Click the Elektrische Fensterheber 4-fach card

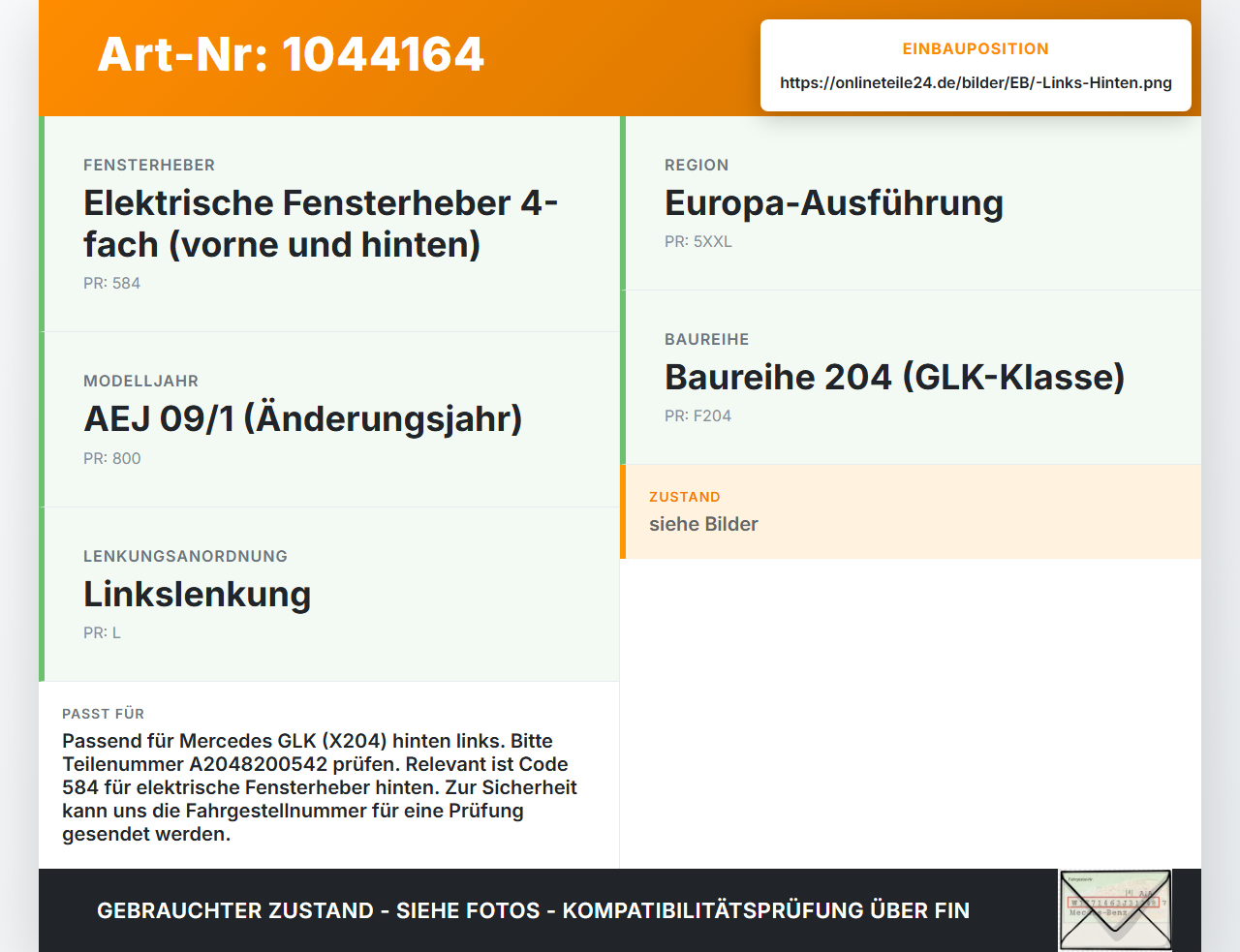tap(329, 224)
